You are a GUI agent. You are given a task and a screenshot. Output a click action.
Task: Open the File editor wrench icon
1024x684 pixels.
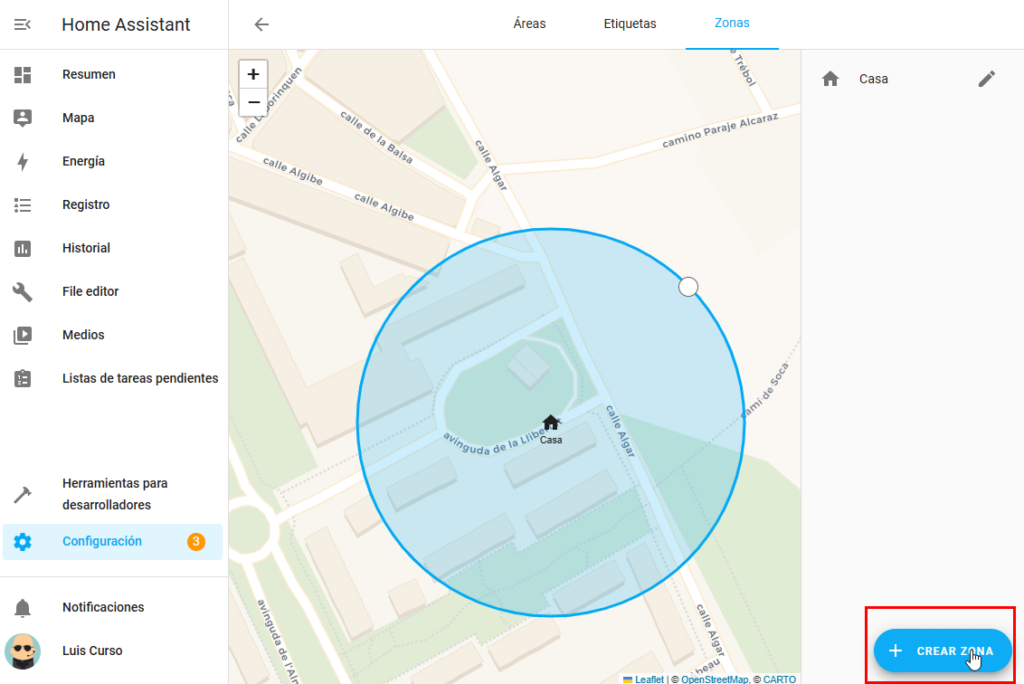22,291
